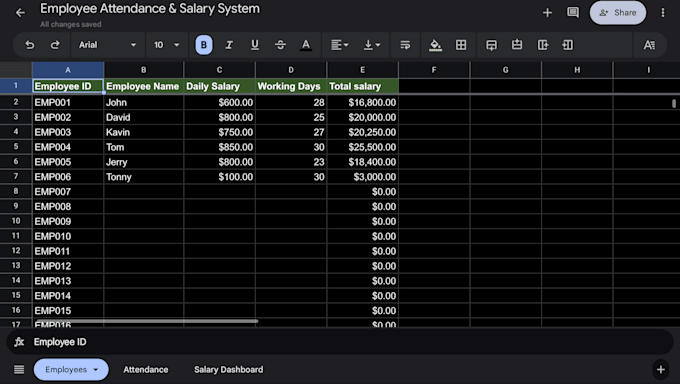Select column F header

click(434, 70)
